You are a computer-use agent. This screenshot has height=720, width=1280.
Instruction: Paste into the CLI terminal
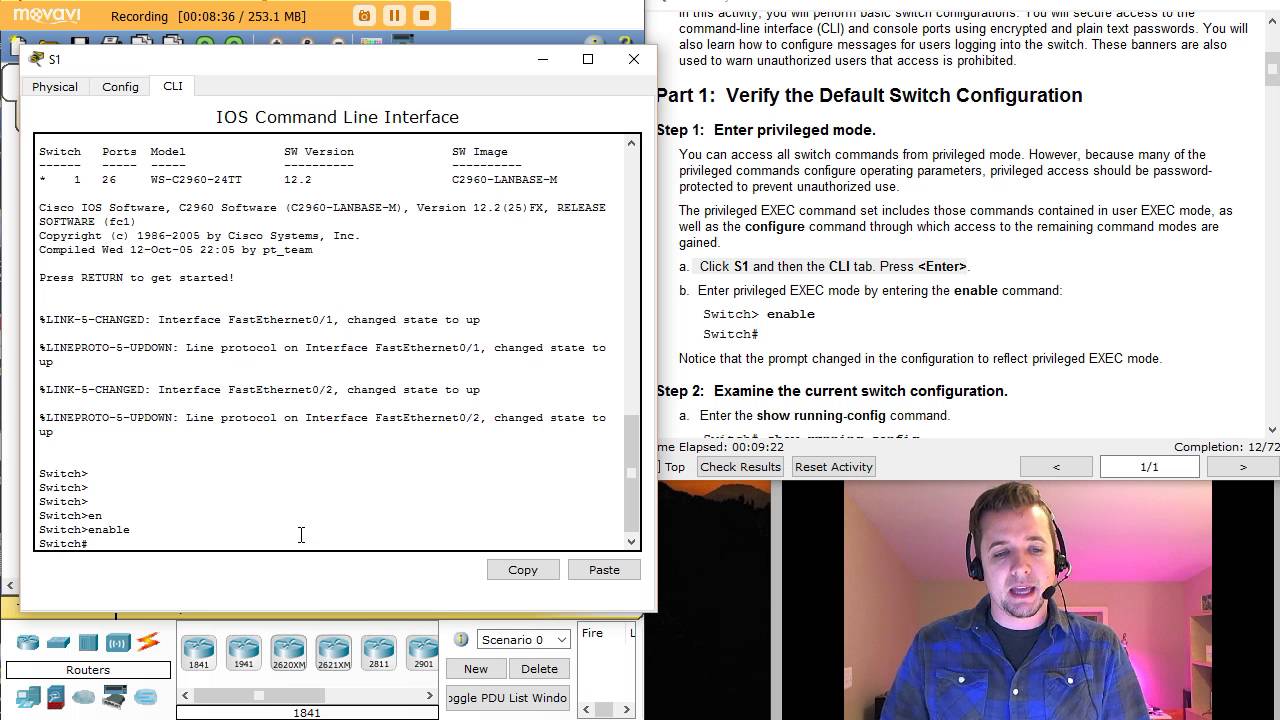tap(604, 570)
